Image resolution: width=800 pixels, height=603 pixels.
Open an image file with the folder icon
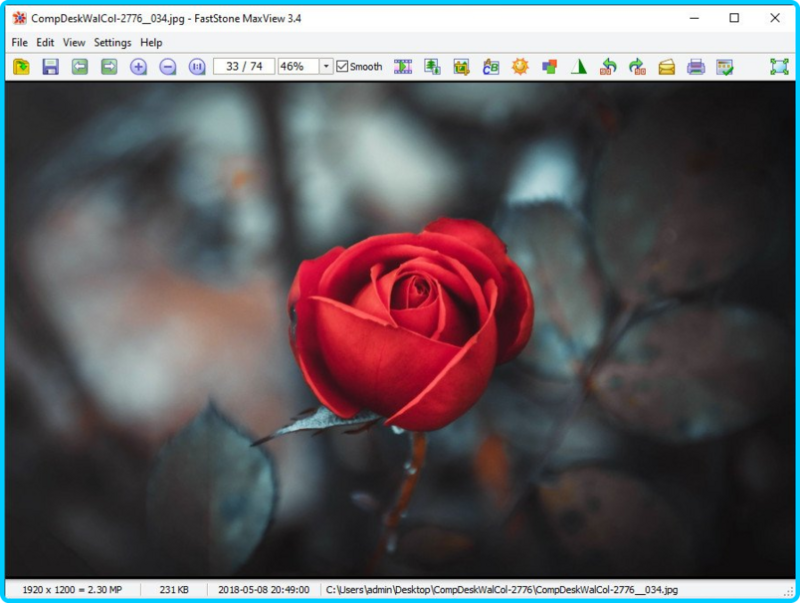click(21, 67)
